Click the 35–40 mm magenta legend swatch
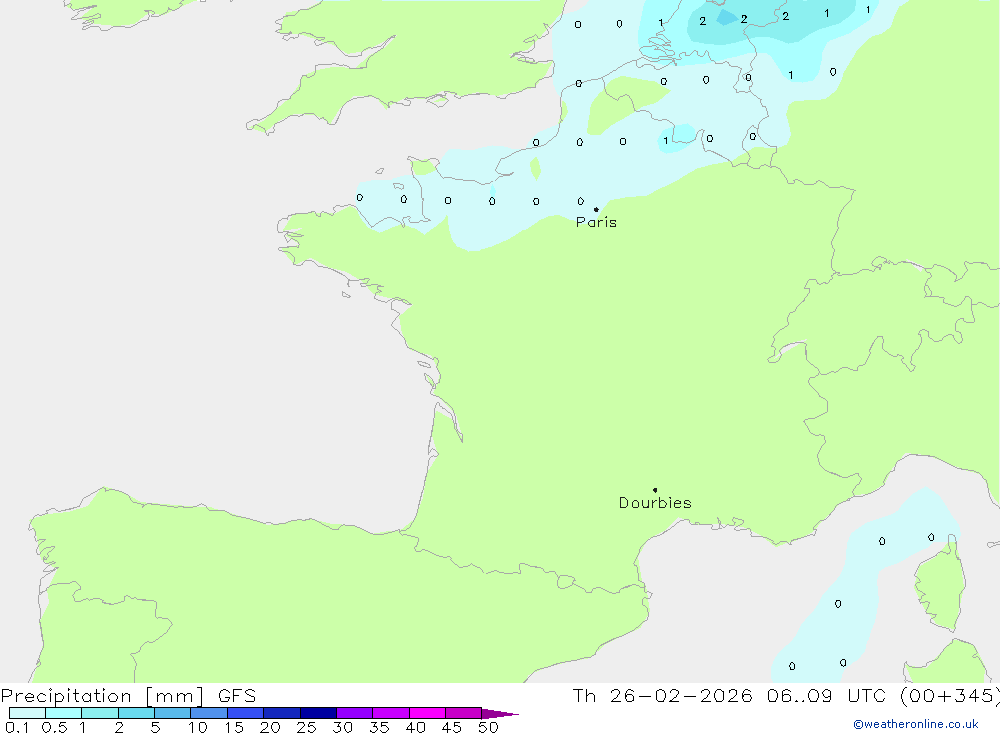Image resolution: width=1000 pixels, height=733 pixels. pyautogui.click(x=391, y=713)
